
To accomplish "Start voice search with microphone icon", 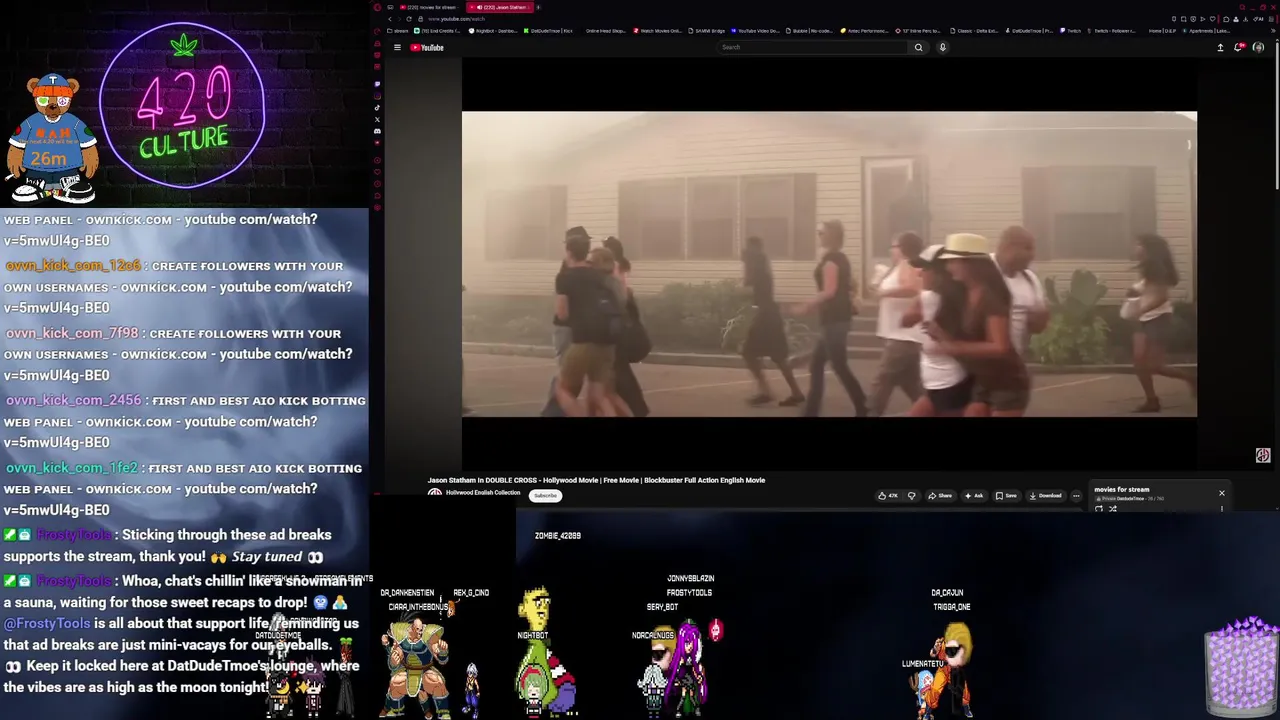I will pyautogui.click(x=942, y=47).
